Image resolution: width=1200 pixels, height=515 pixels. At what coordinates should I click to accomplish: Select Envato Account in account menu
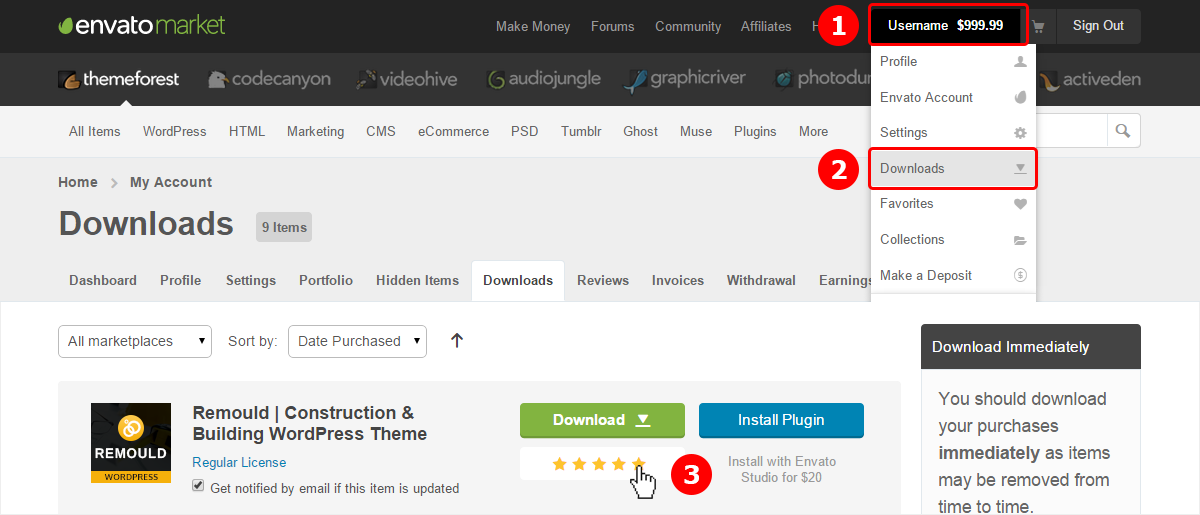(953, 97)
